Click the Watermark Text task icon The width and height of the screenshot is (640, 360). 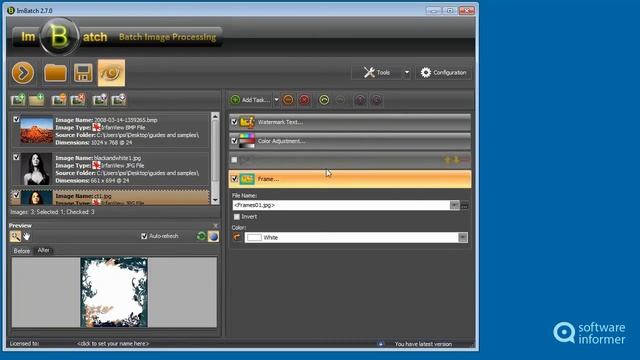click(x=247, y=122)
